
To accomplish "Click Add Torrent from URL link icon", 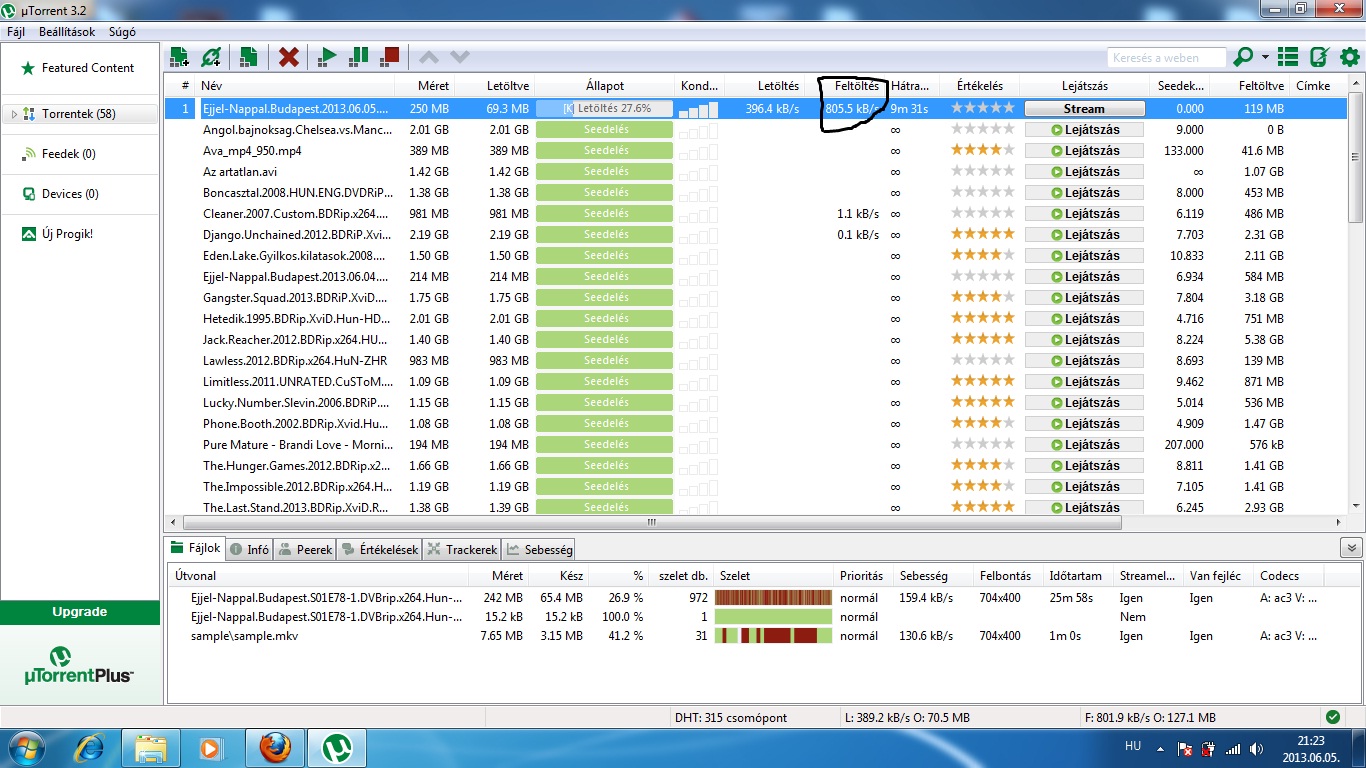I will click(x=211, y=57).
